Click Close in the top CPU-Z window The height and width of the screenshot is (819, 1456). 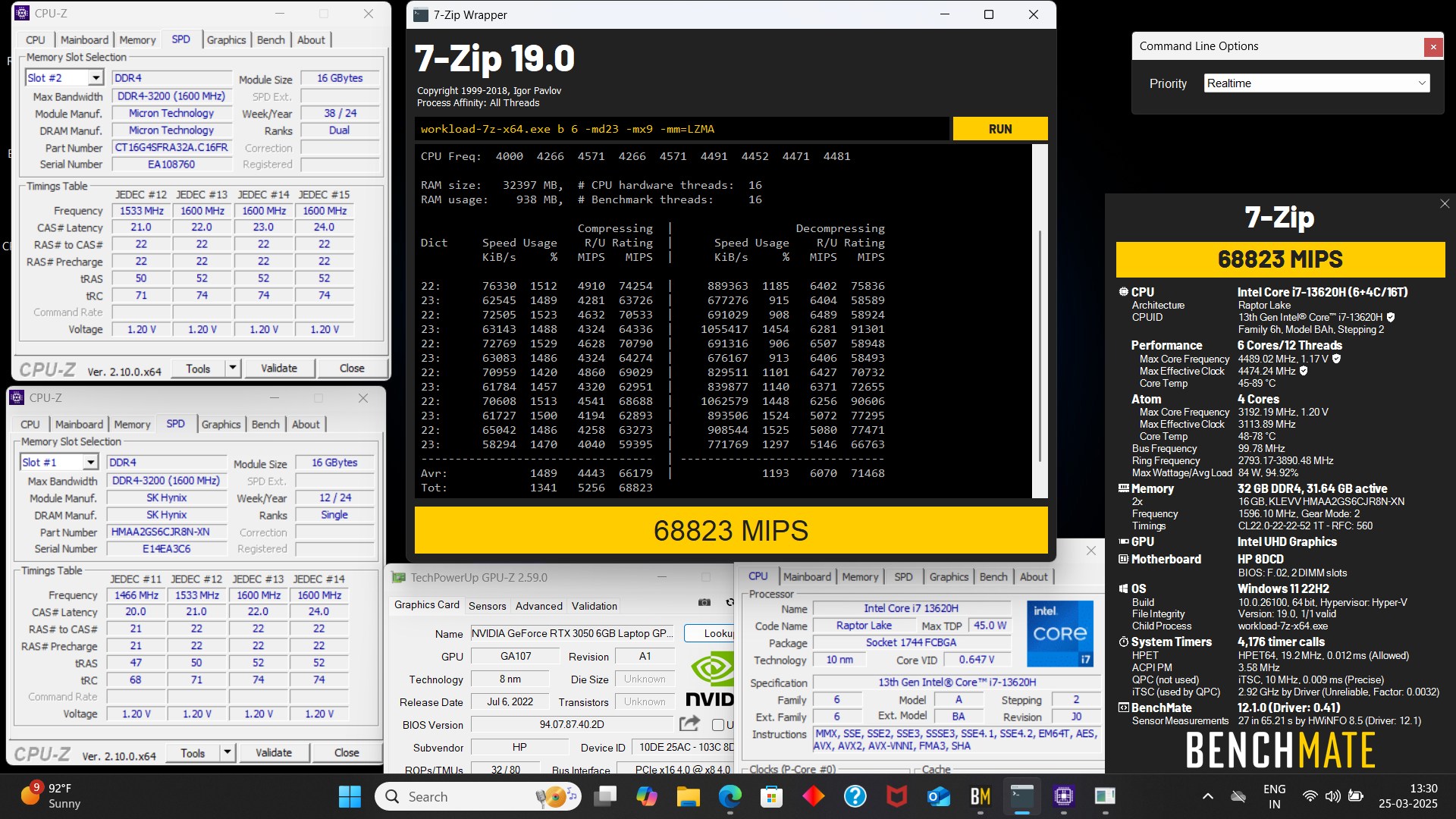[352, 368]
